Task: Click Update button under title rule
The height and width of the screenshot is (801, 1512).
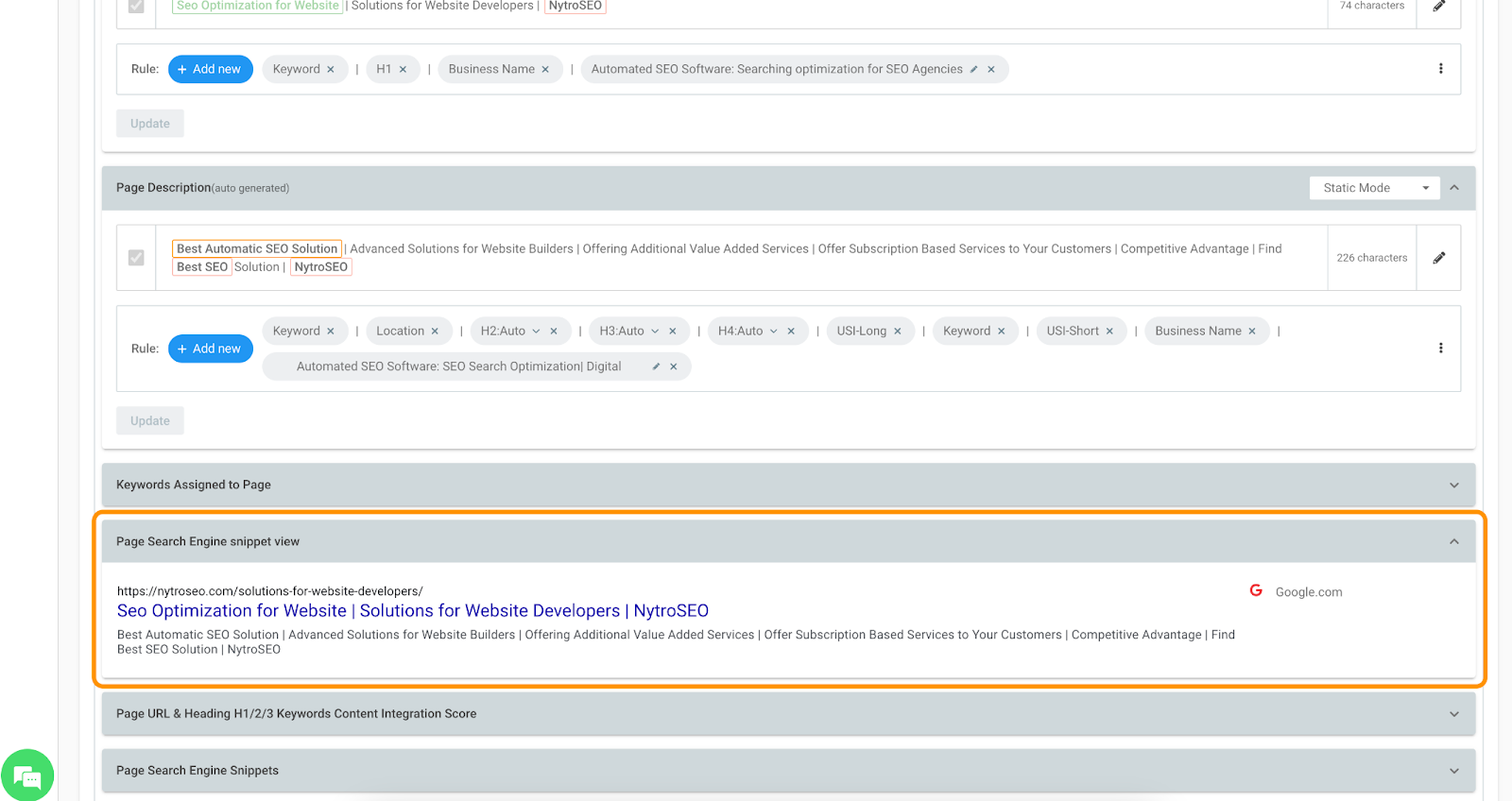Action: (x=150, y=124)
